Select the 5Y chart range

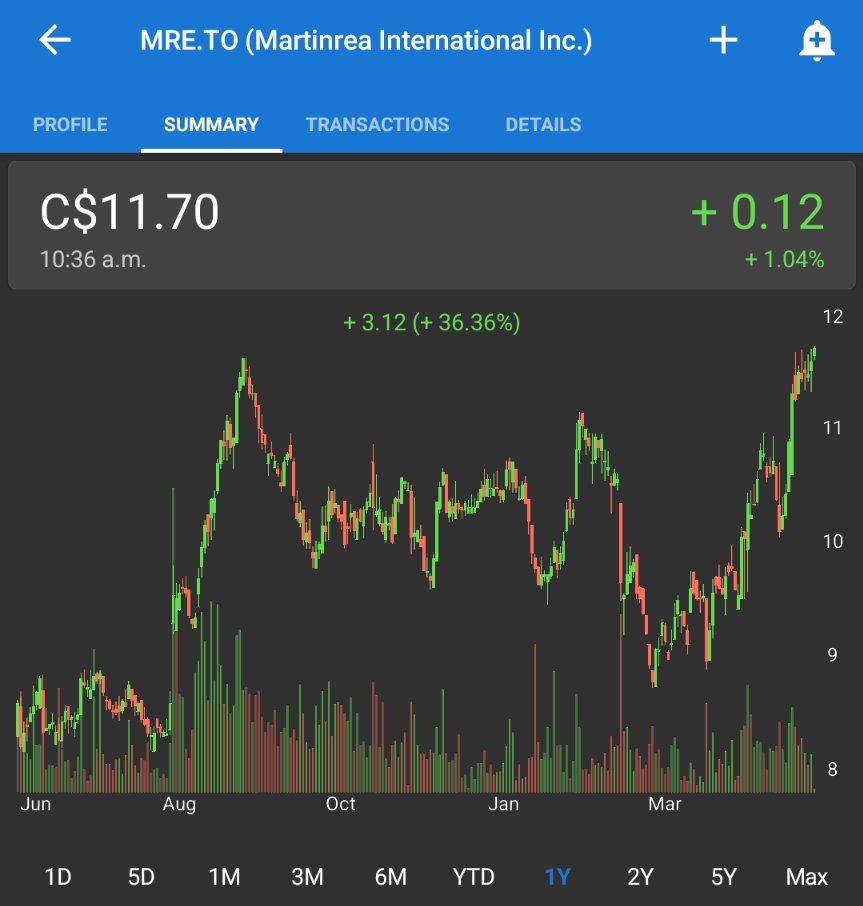(x=723, y=877)
